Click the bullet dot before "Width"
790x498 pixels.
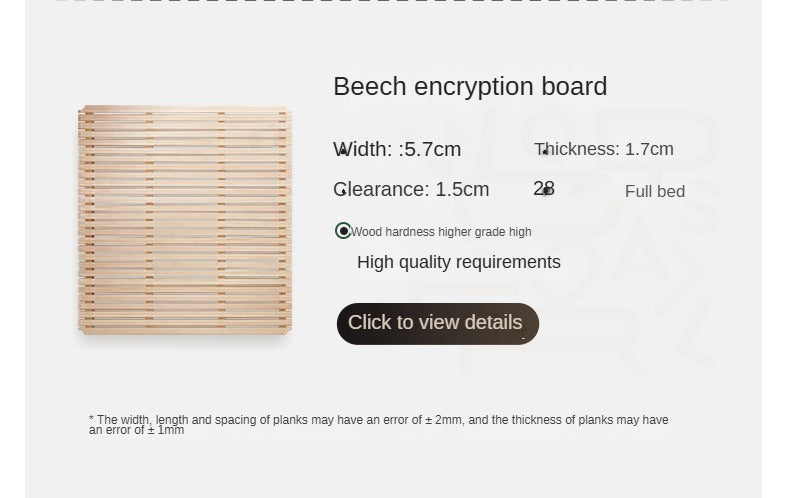coord(343,152)
